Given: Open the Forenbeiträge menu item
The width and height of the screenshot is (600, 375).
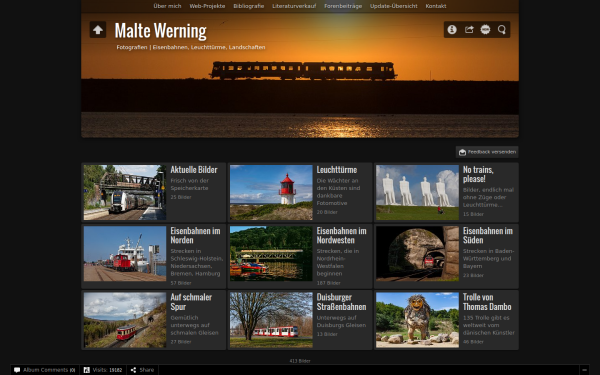Looking at the screenshot, I should pos(343,6).
